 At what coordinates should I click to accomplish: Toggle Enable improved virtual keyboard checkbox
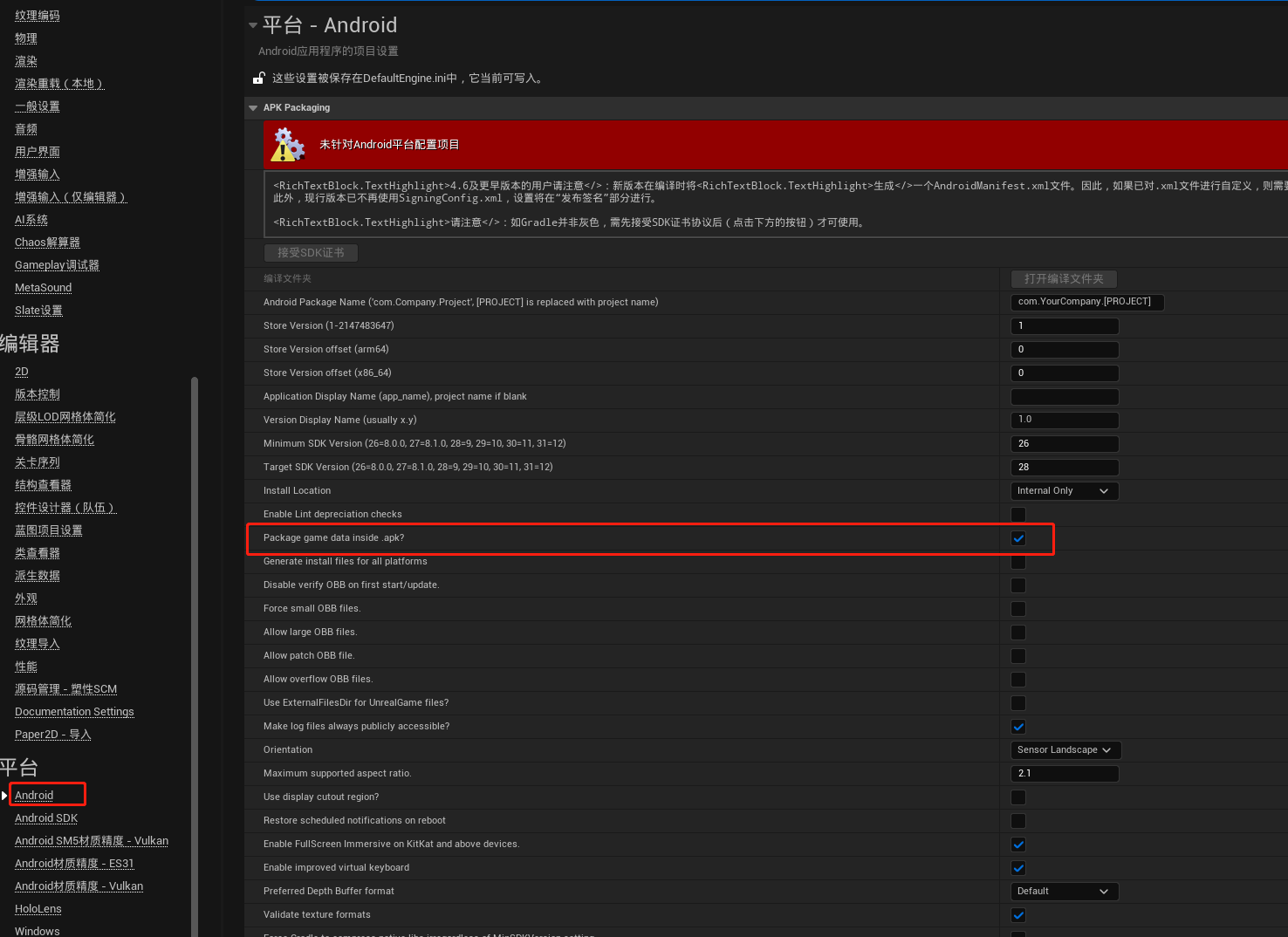coord(1018,868)
